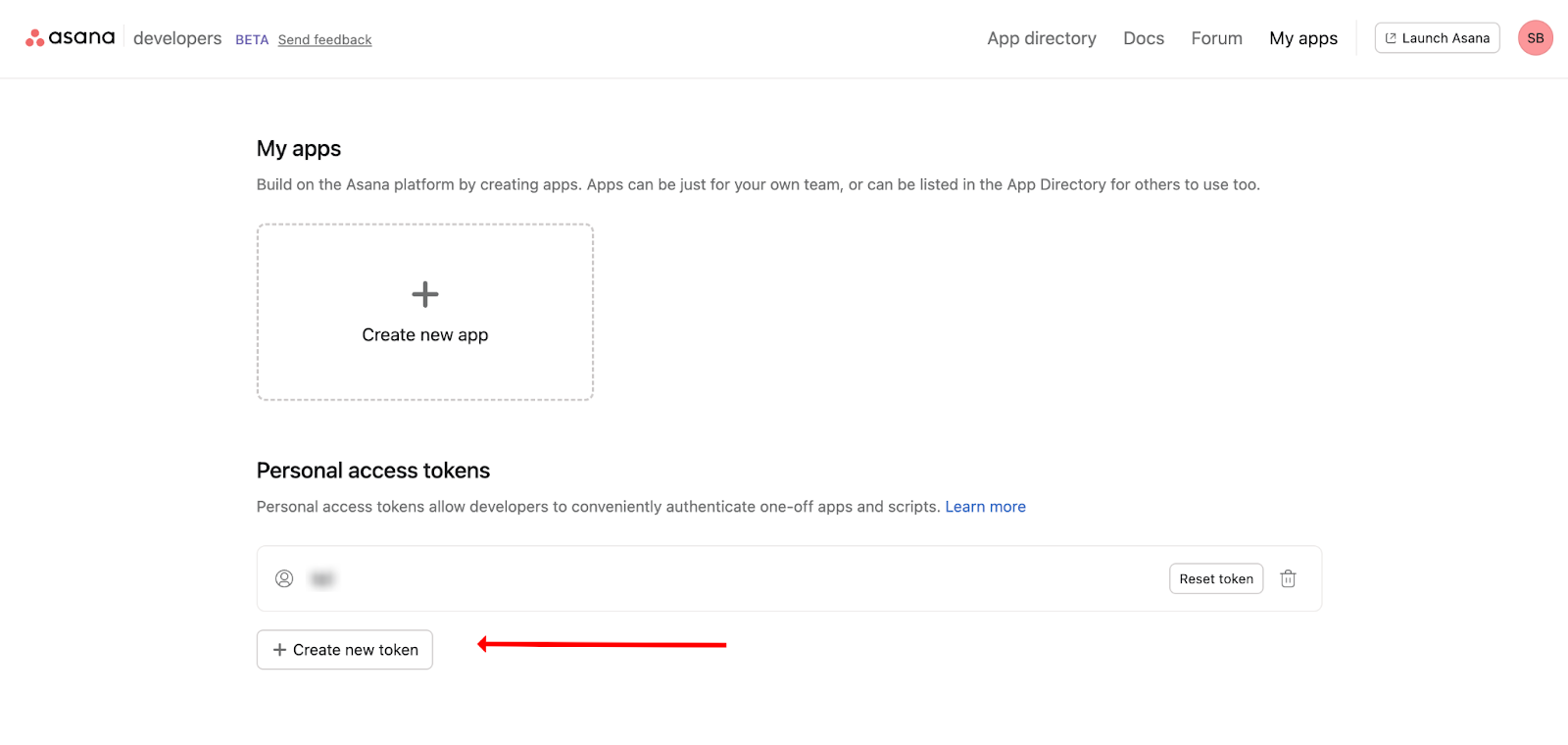Open Docs in top navigation

[x=1144, y=38]
